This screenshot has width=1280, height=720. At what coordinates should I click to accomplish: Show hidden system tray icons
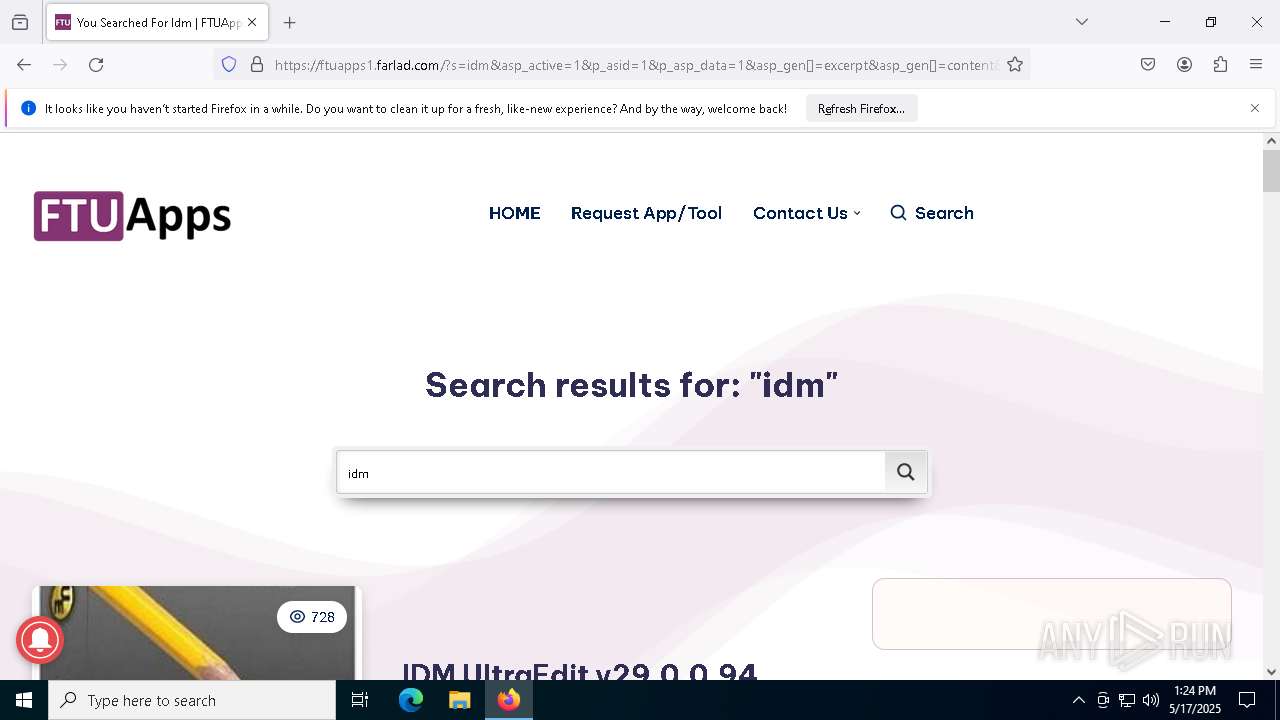pyautogui.click(x=1078, y=700)
